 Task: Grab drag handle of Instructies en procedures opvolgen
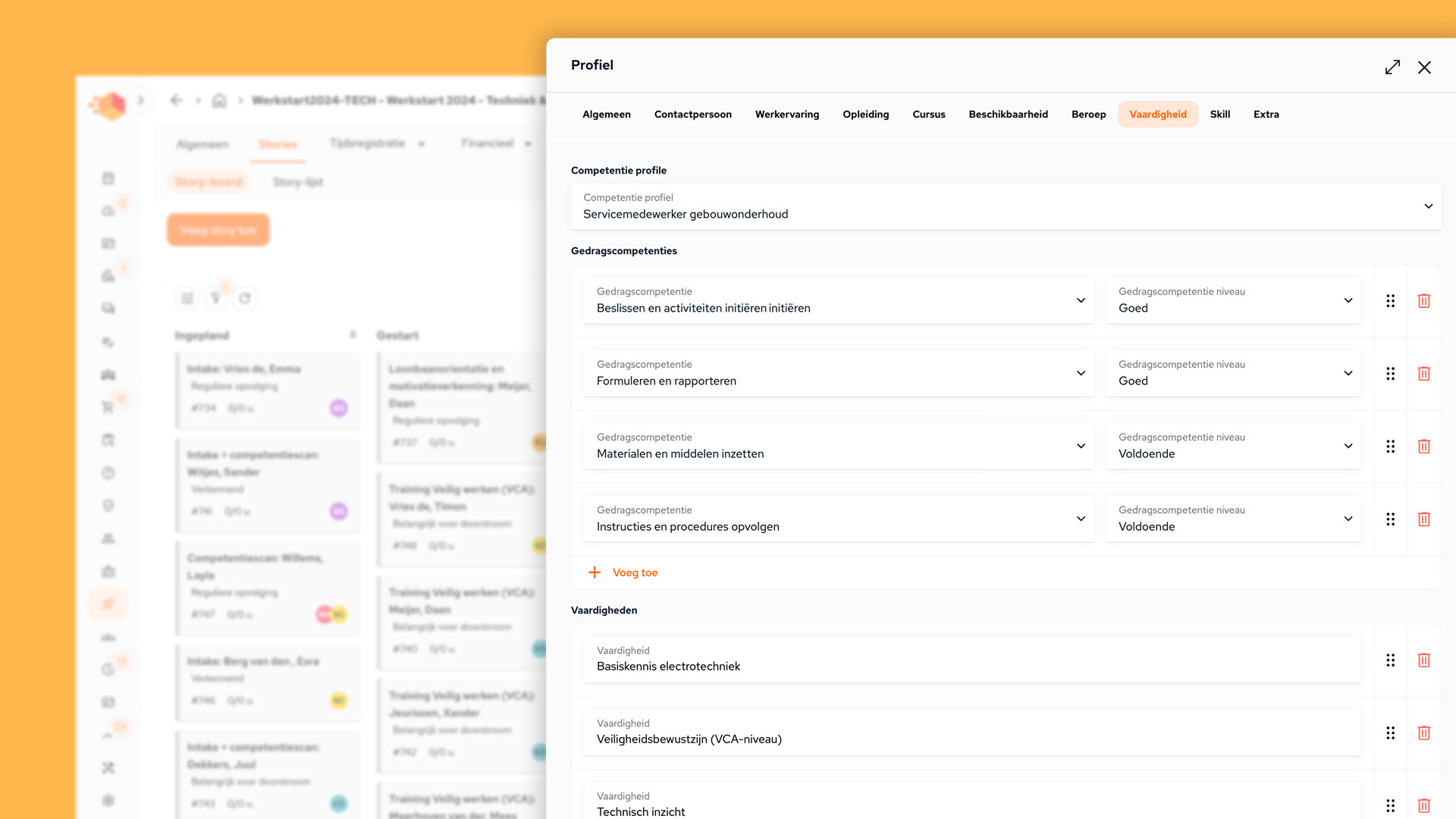(x=1390, y=519)
